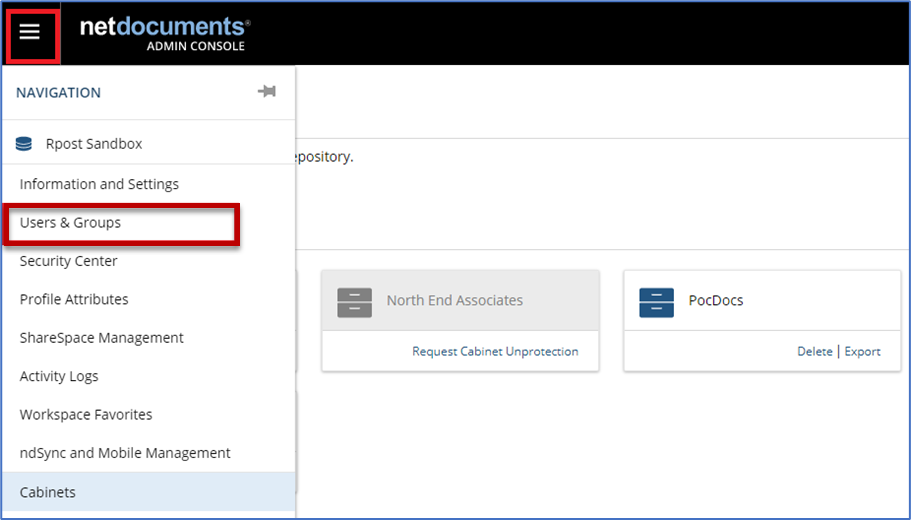The image size is (911, 520).
Task: Select Cabinets in navigation
Action: click(x=48, y=492)
